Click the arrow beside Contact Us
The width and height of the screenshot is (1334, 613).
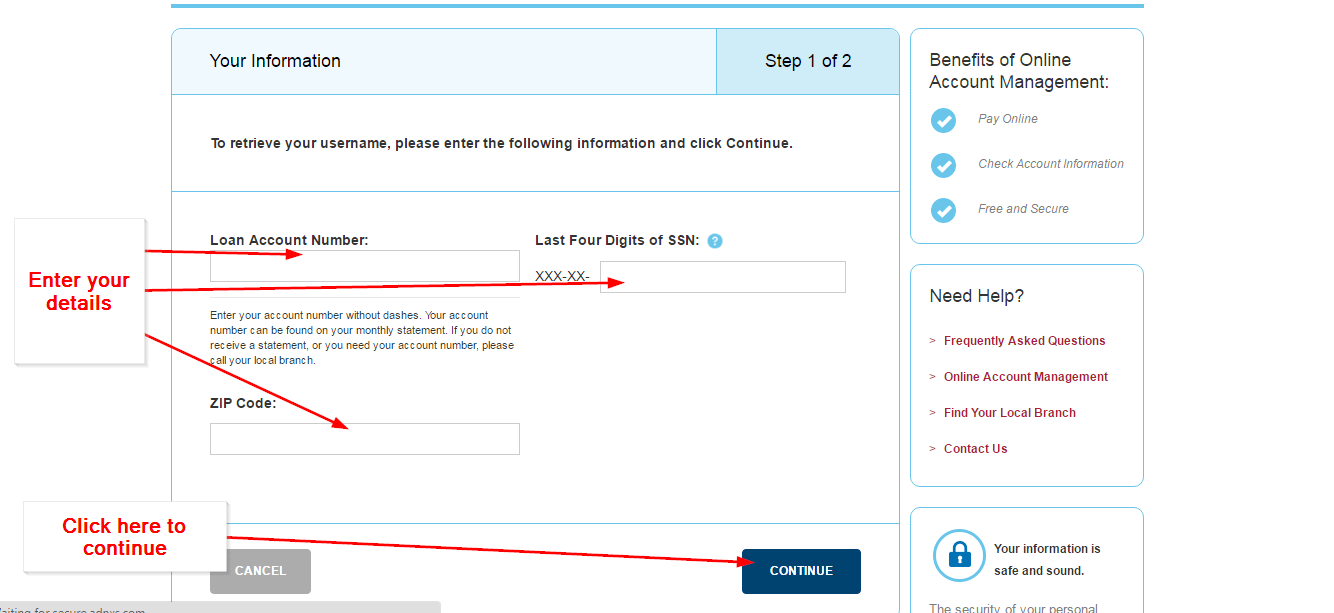[932, 448]
